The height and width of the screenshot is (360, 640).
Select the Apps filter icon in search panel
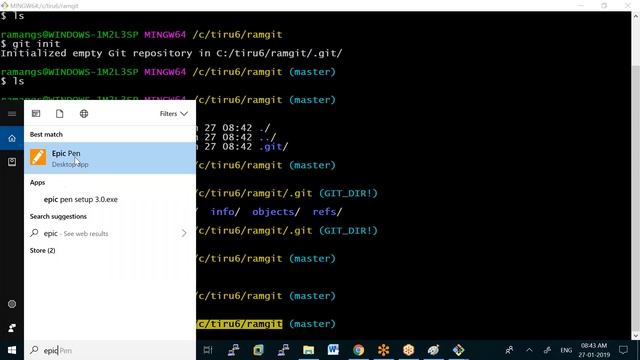36,114
